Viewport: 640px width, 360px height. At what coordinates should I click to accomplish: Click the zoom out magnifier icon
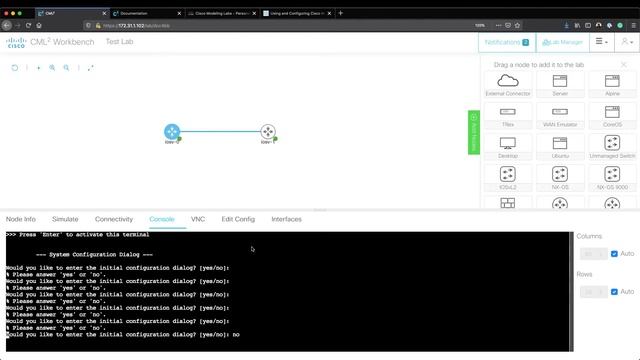pos(66,68)
